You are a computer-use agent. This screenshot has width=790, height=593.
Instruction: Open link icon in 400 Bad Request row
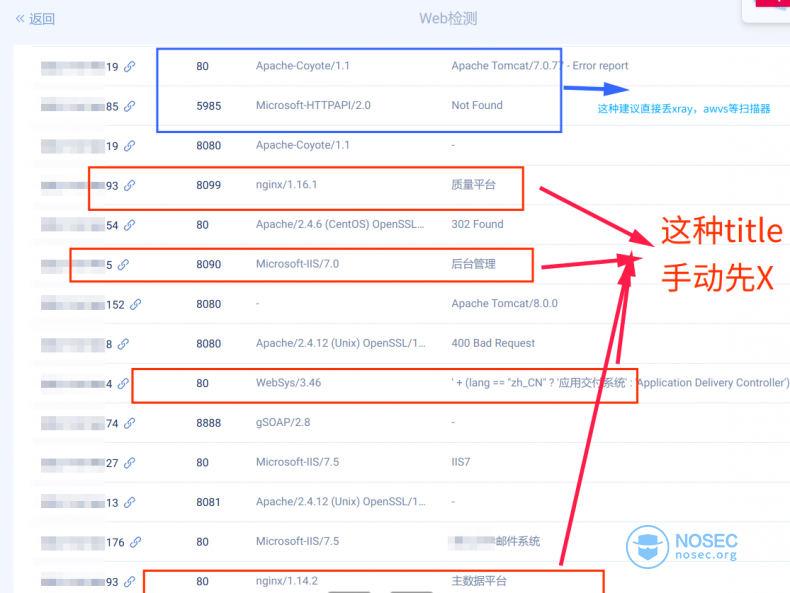click(123, 344)
